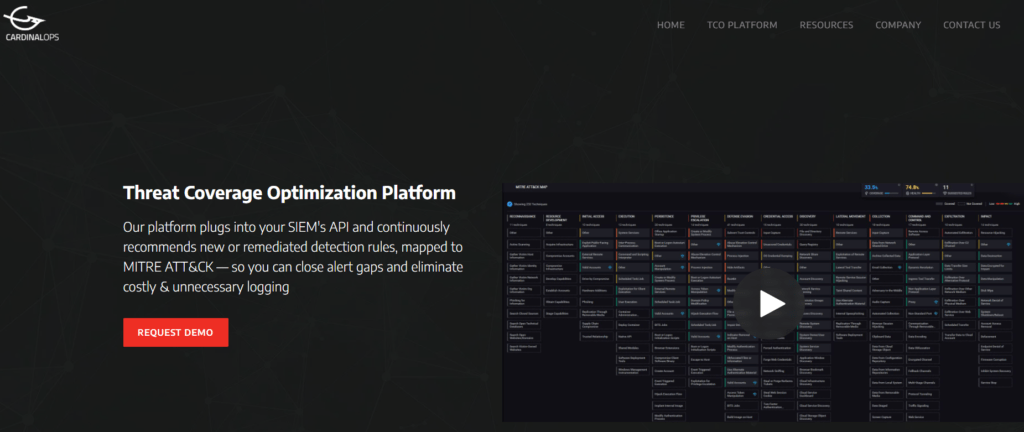Click the IMPACT column header in video
The height and width of the screenshot is (432, 1024).
pyautogui.click(x=986, y=216)
